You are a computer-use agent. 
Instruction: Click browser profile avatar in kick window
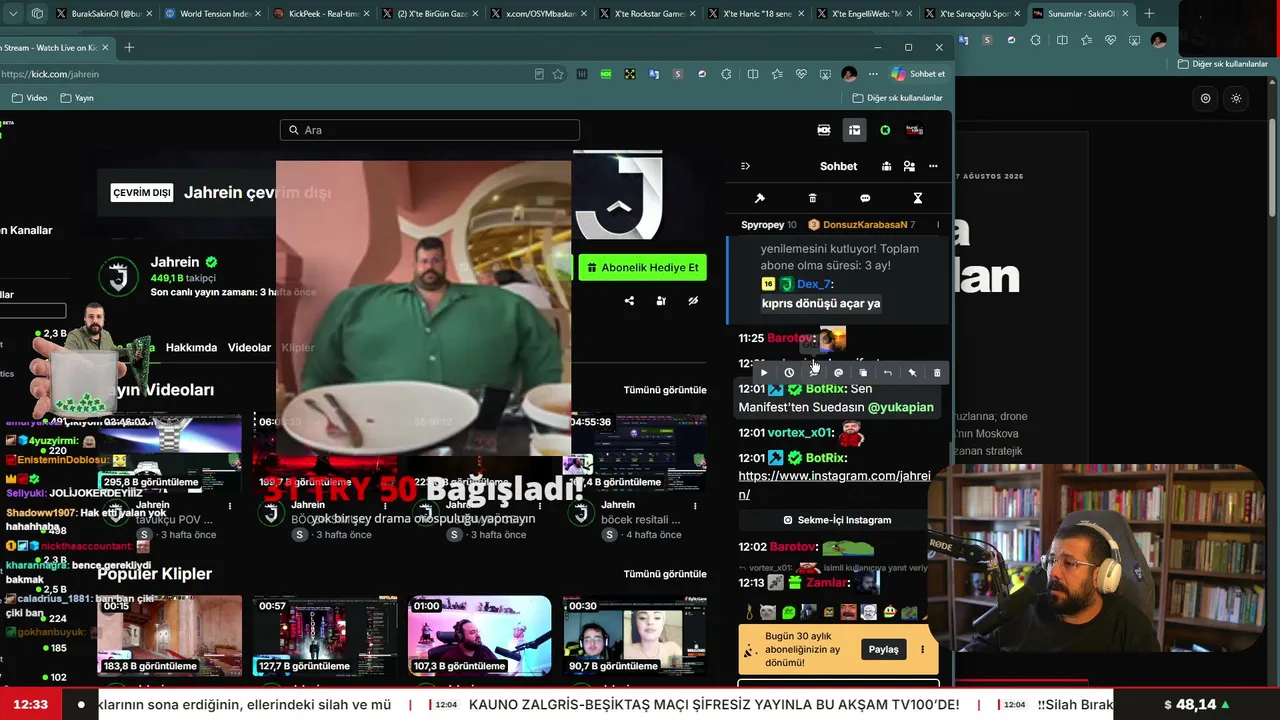tap(849, 74)
